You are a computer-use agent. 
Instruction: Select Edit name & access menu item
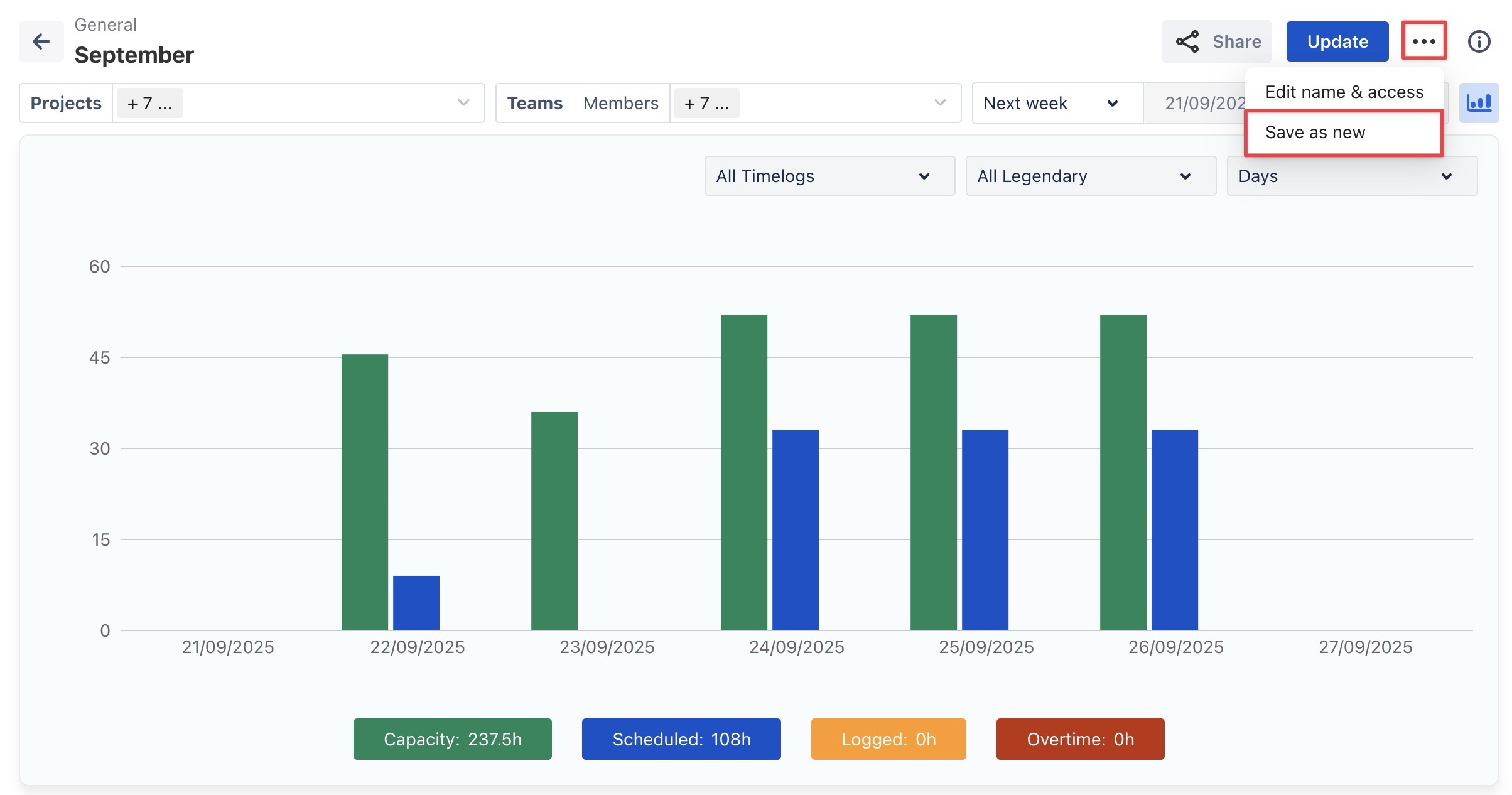click(1344, 92)
